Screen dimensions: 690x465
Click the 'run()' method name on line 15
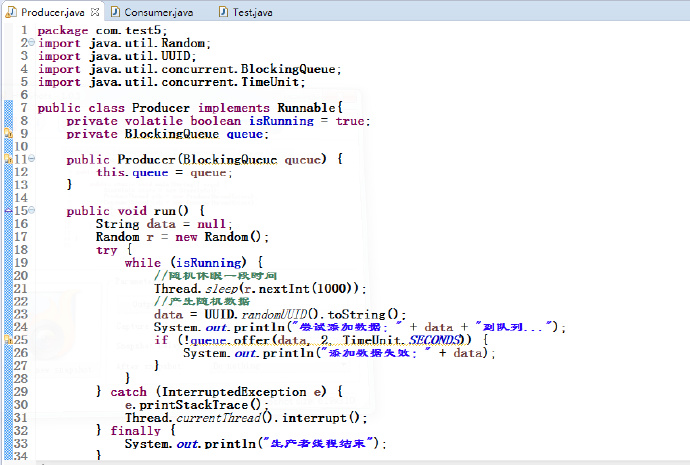tap(171, 211)
